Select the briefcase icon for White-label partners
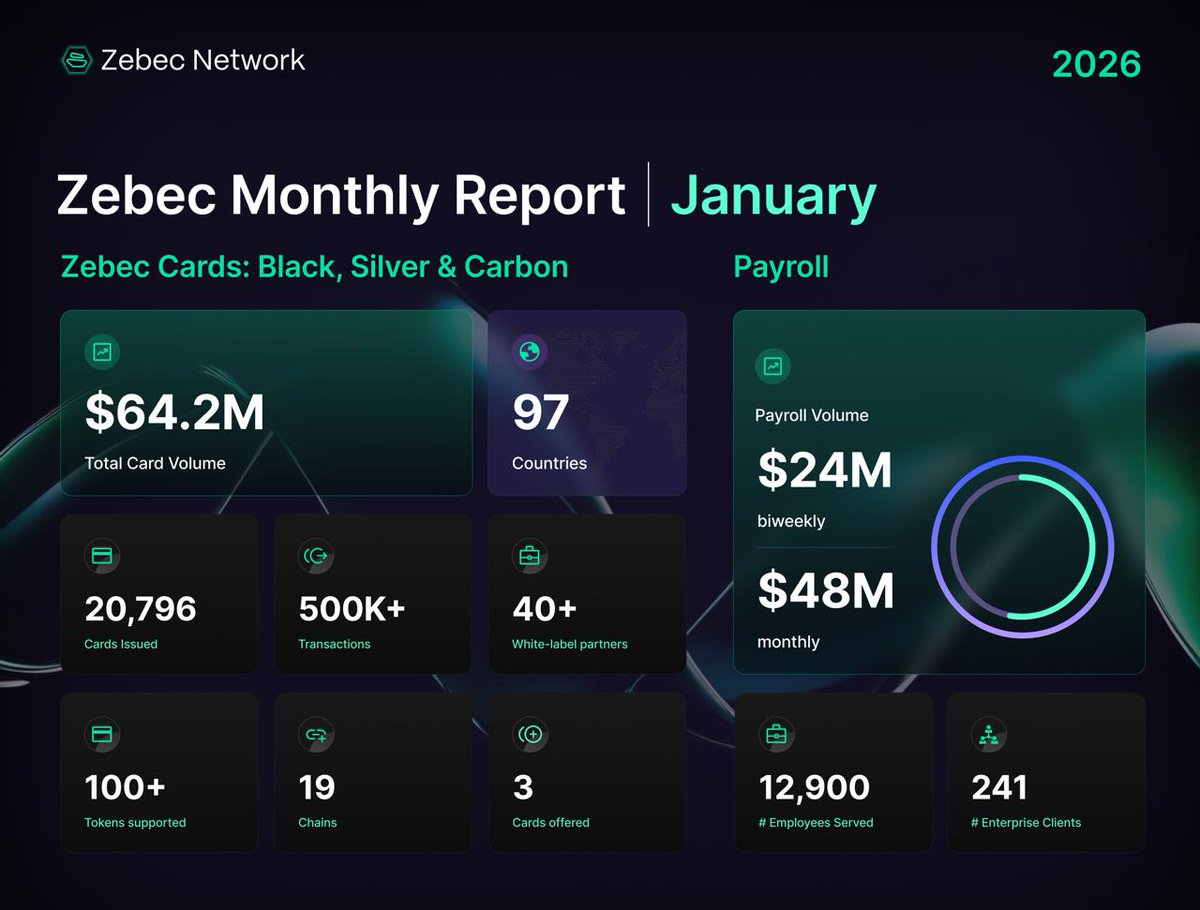Viewport: 1200px width, 910px height. (x=529, y=556)
